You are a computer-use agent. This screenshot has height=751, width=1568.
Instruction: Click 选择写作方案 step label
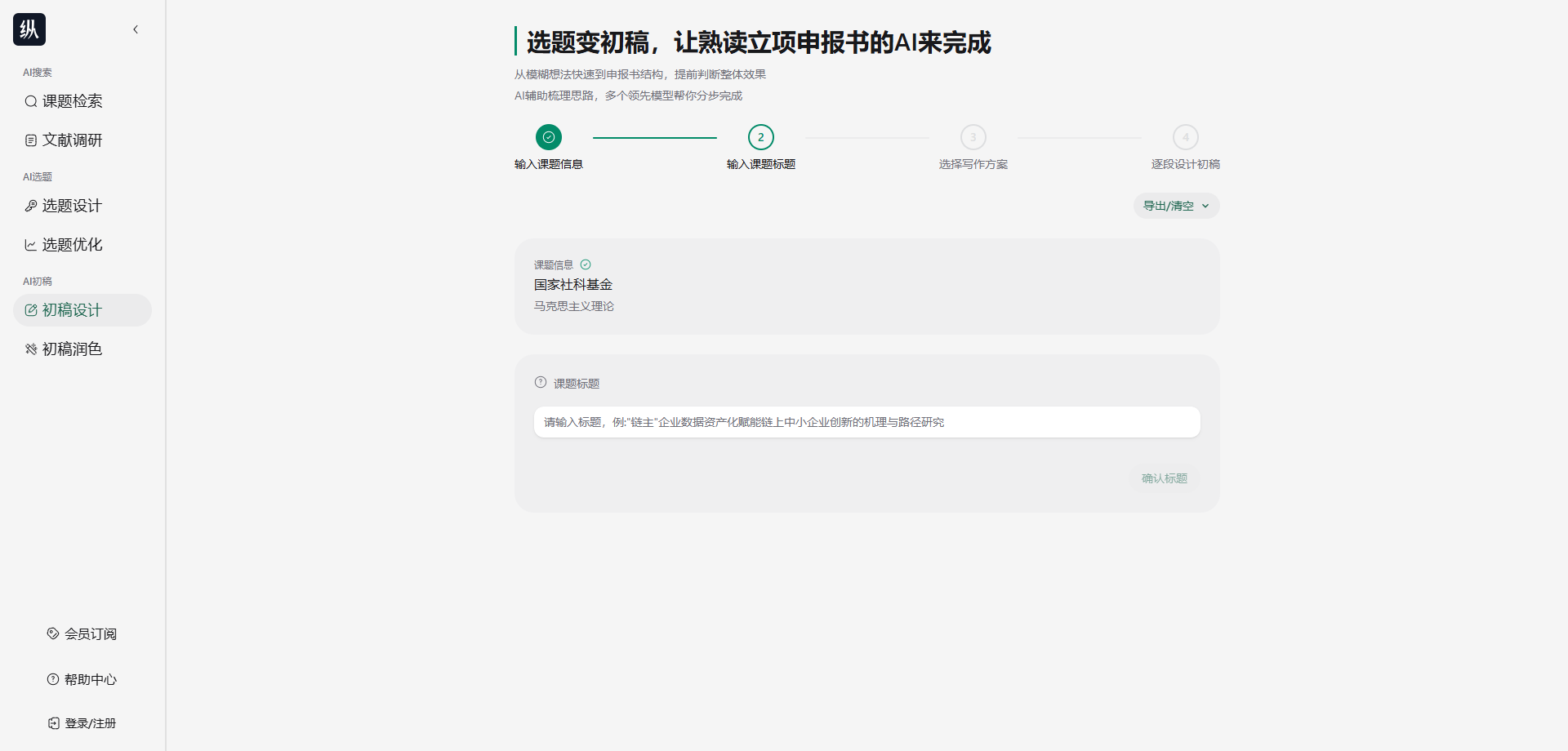[x=973, y=164]
